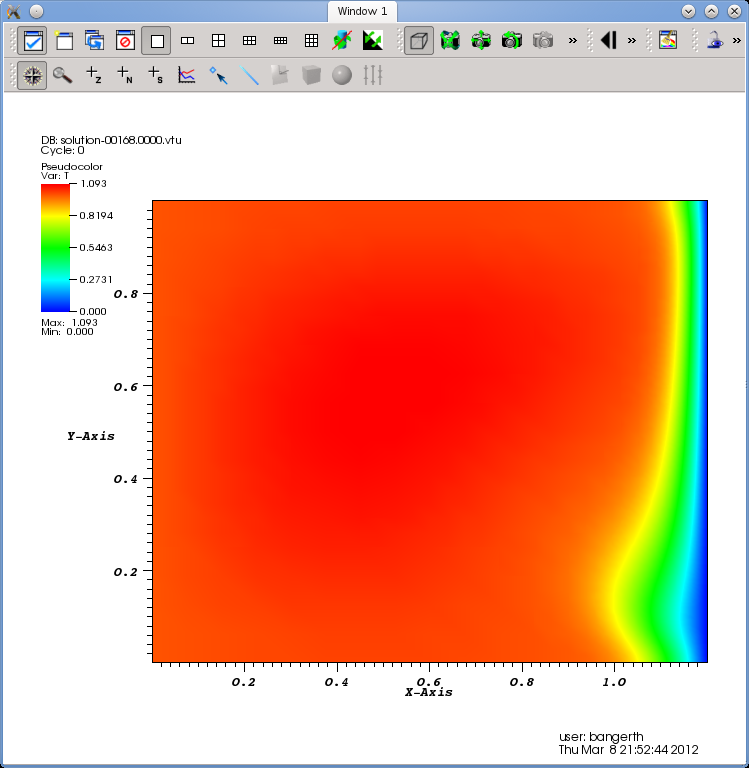Click the X-Axis label below the plot
The width and height of the screenshot is (749, 768).
click(428, 692)
